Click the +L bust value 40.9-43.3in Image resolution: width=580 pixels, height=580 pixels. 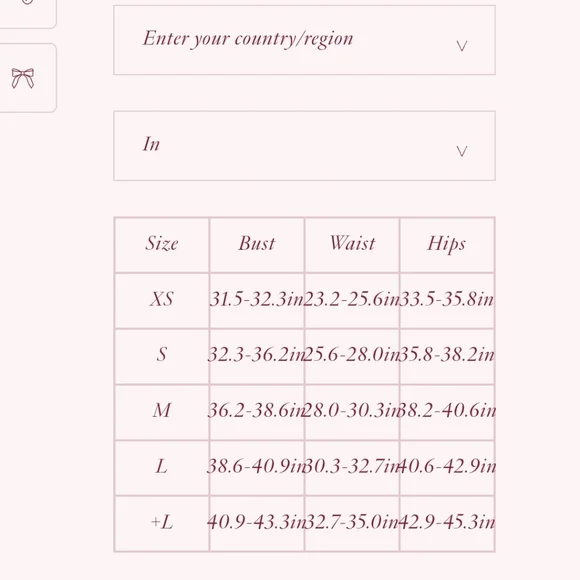(x=257, y=522)
